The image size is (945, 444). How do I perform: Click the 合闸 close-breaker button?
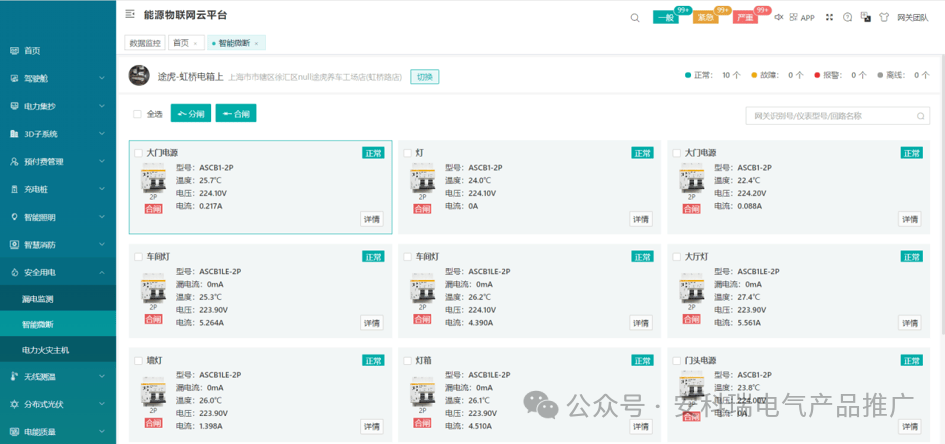236,113
